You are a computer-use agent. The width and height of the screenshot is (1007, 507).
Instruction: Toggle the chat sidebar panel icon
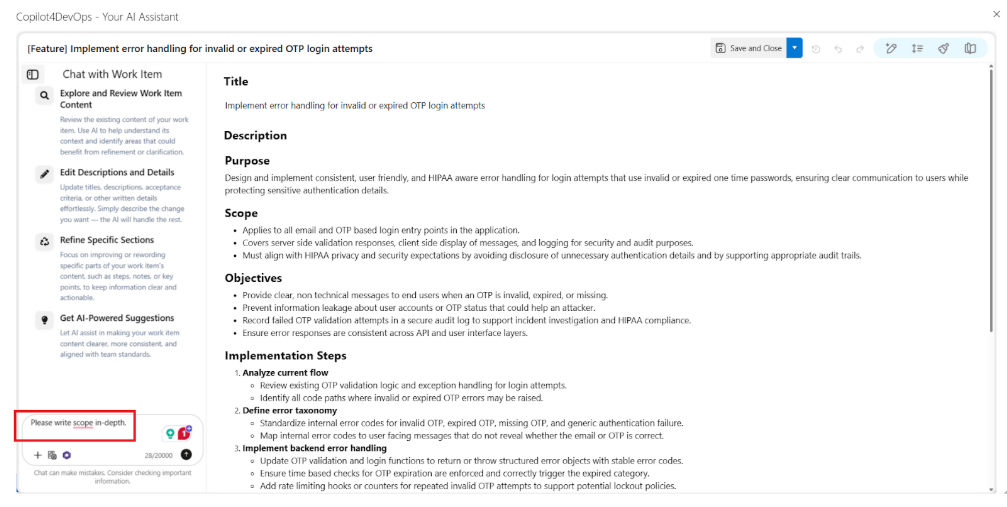(x=33, y=74)
